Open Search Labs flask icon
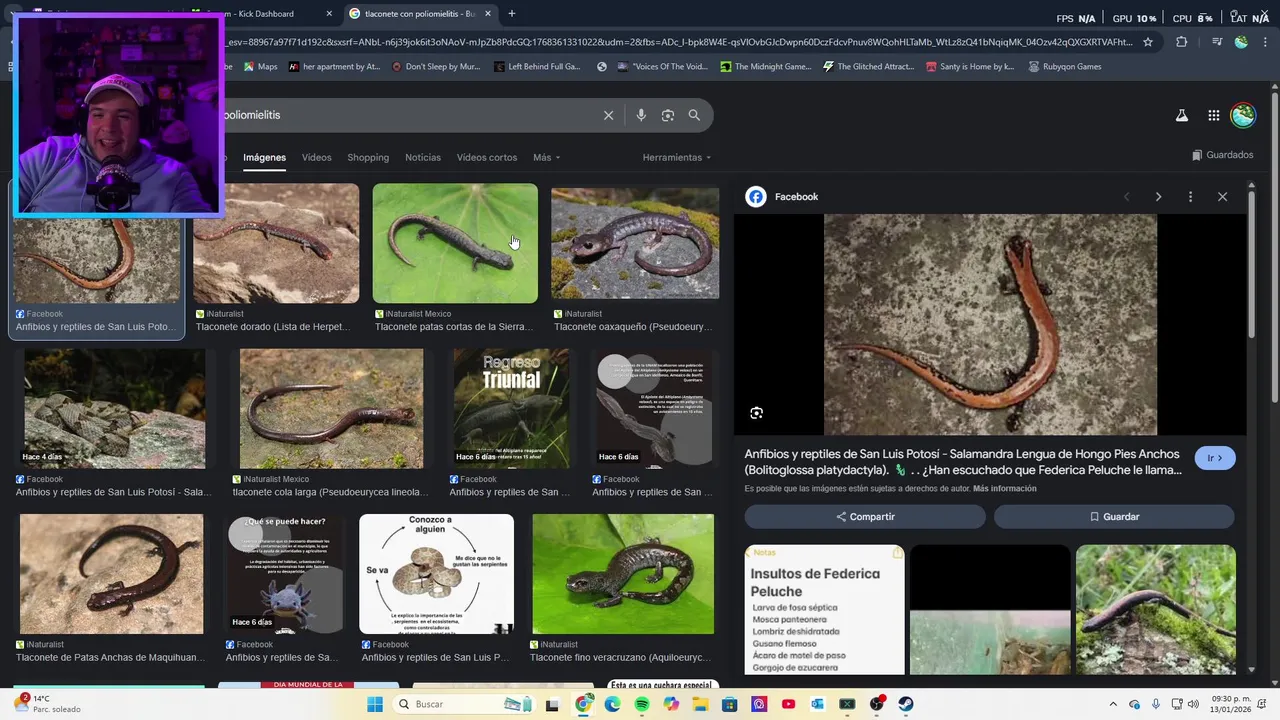Image resolution: width=1280 pixels, height=720 pixels. click(1182, 115)
